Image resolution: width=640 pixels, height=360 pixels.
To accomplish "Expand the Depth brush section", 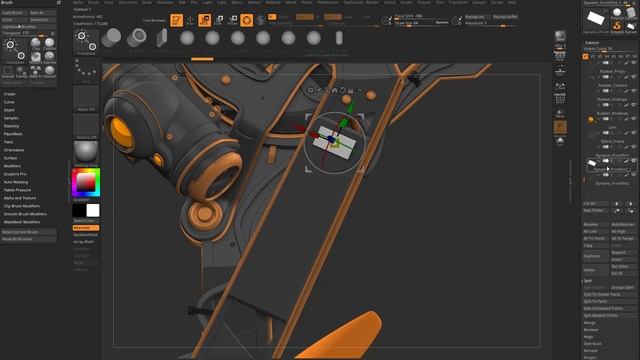I will point(9,110).
